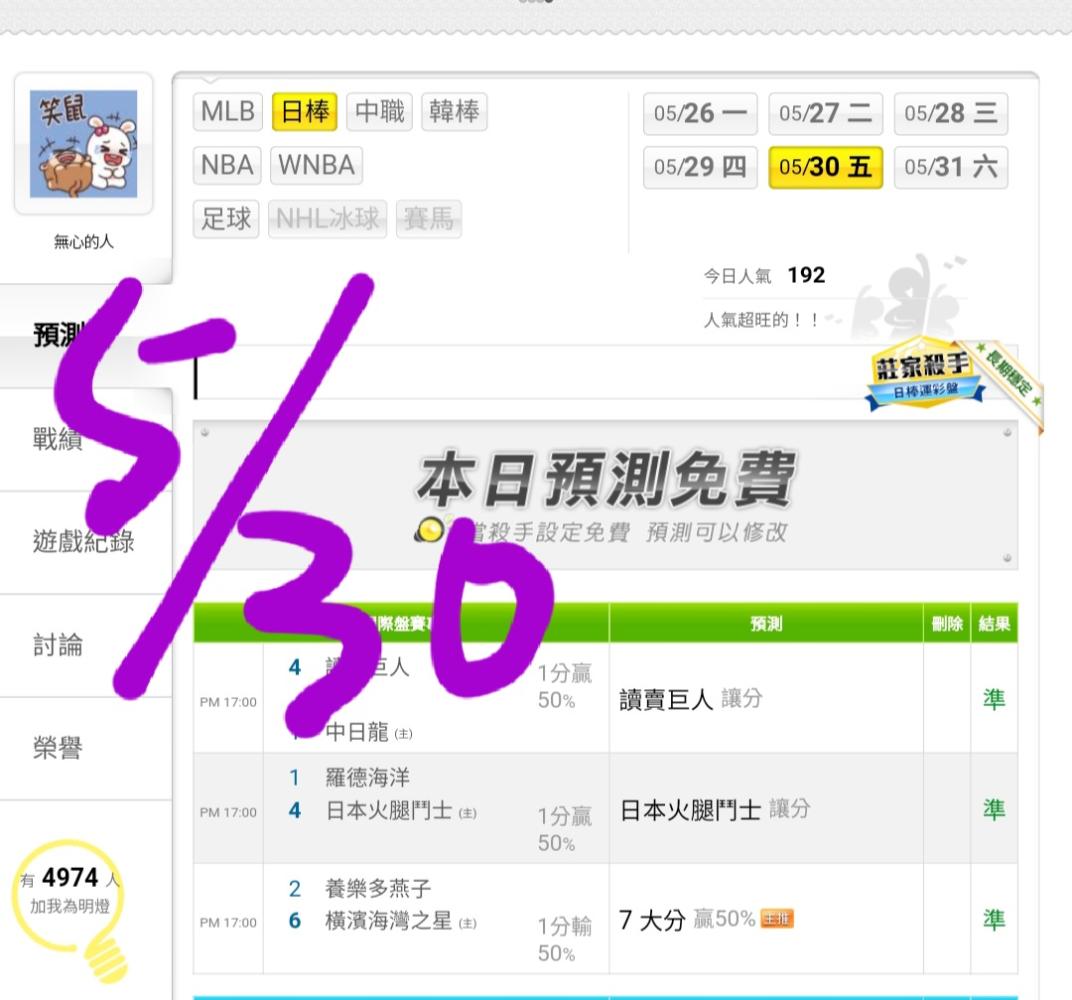Select the MLB league filter
The height and width of the screenshot is (1000, 1072).
point(228,111)
